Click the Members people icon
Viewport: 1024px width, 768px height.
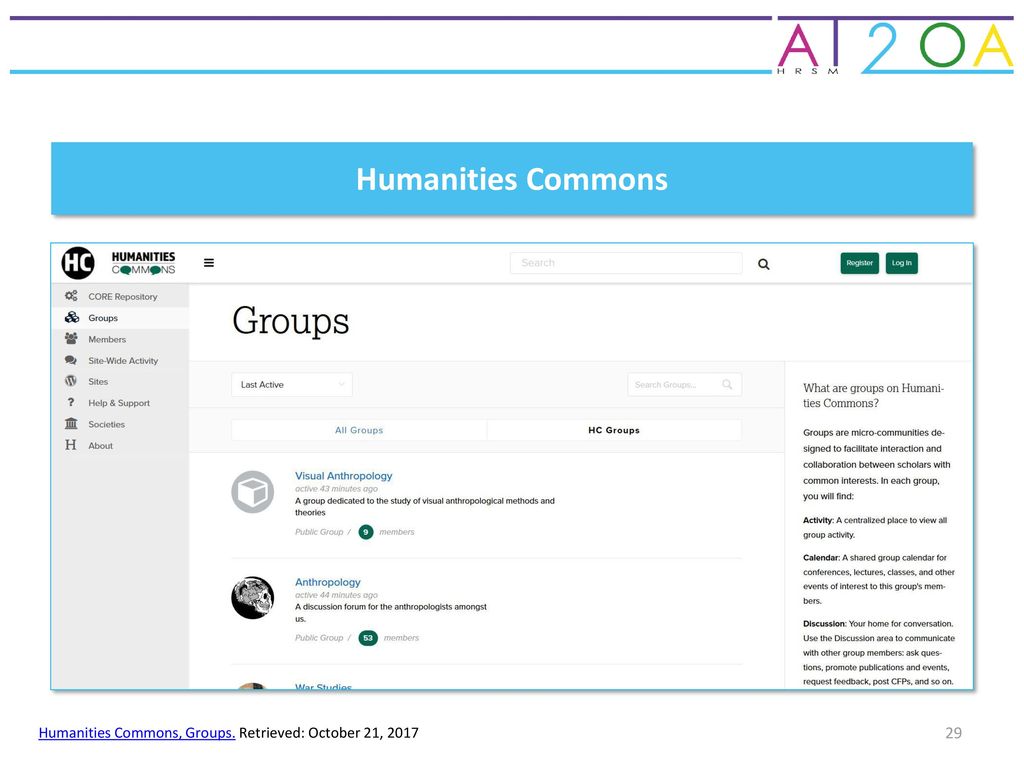[71, 338]
